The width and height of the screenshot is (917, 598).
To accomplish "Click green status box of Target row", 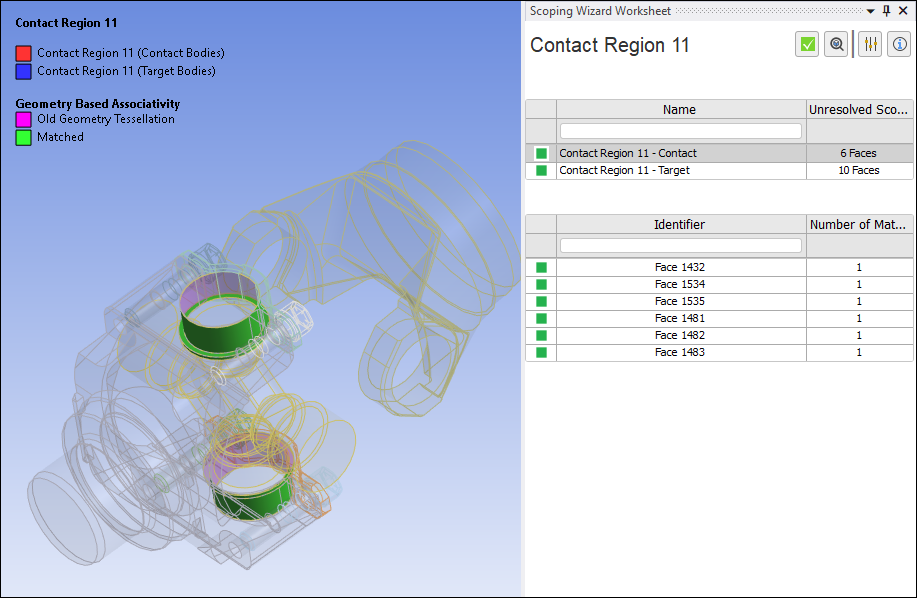I will (x=541, y=171).
